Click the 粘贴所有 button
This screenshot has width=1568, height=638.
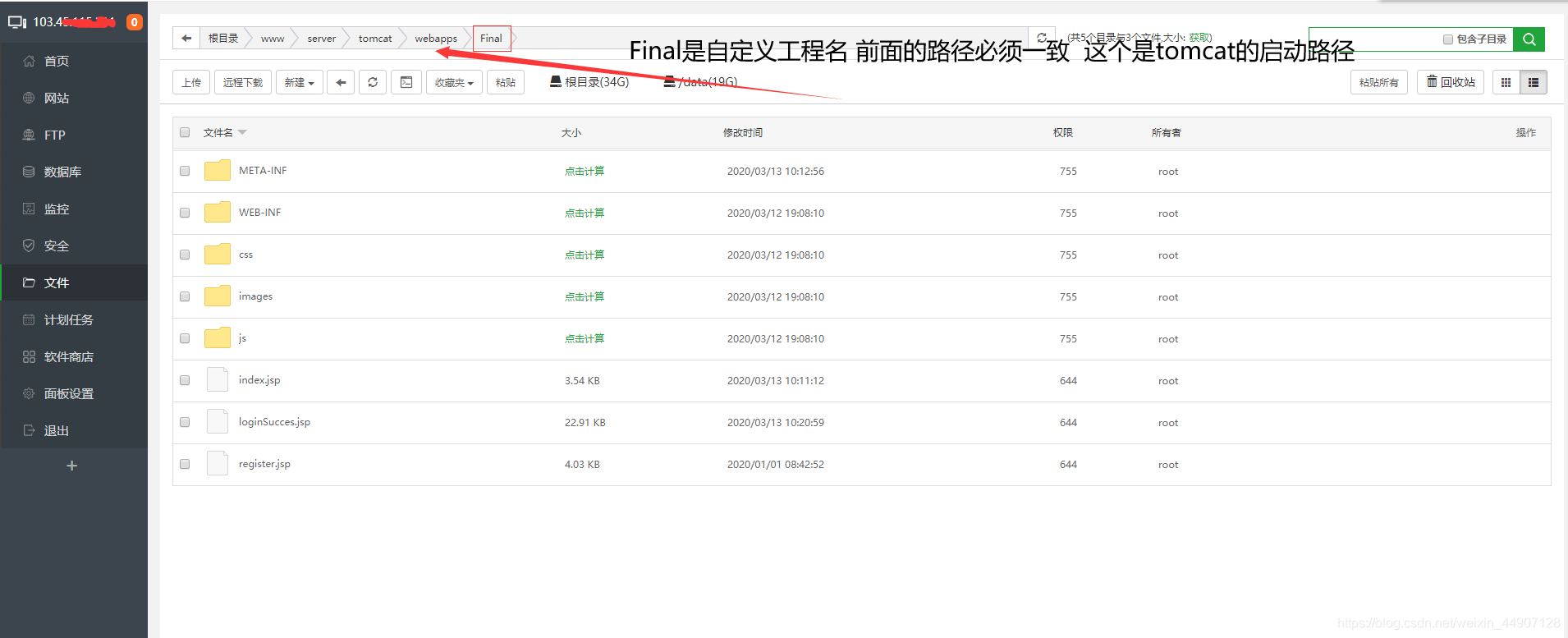(1379, 82)
